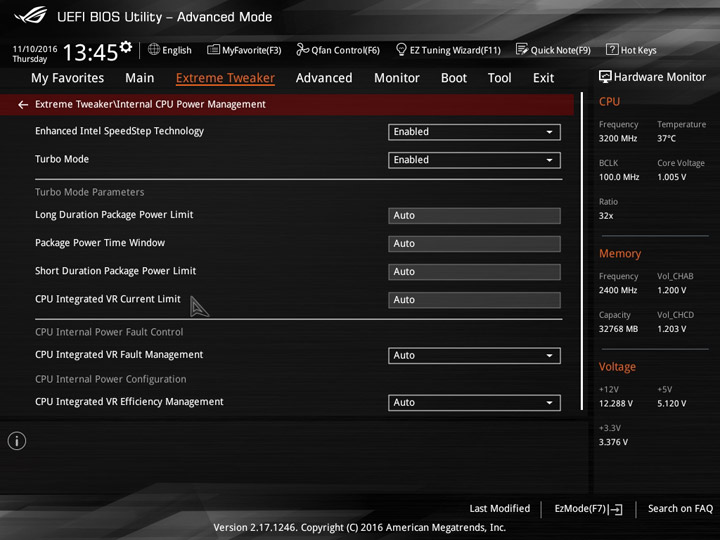Click Last Modified button
Image resolution: width=720 pixels, height=540 pixels.
(500, 508)
